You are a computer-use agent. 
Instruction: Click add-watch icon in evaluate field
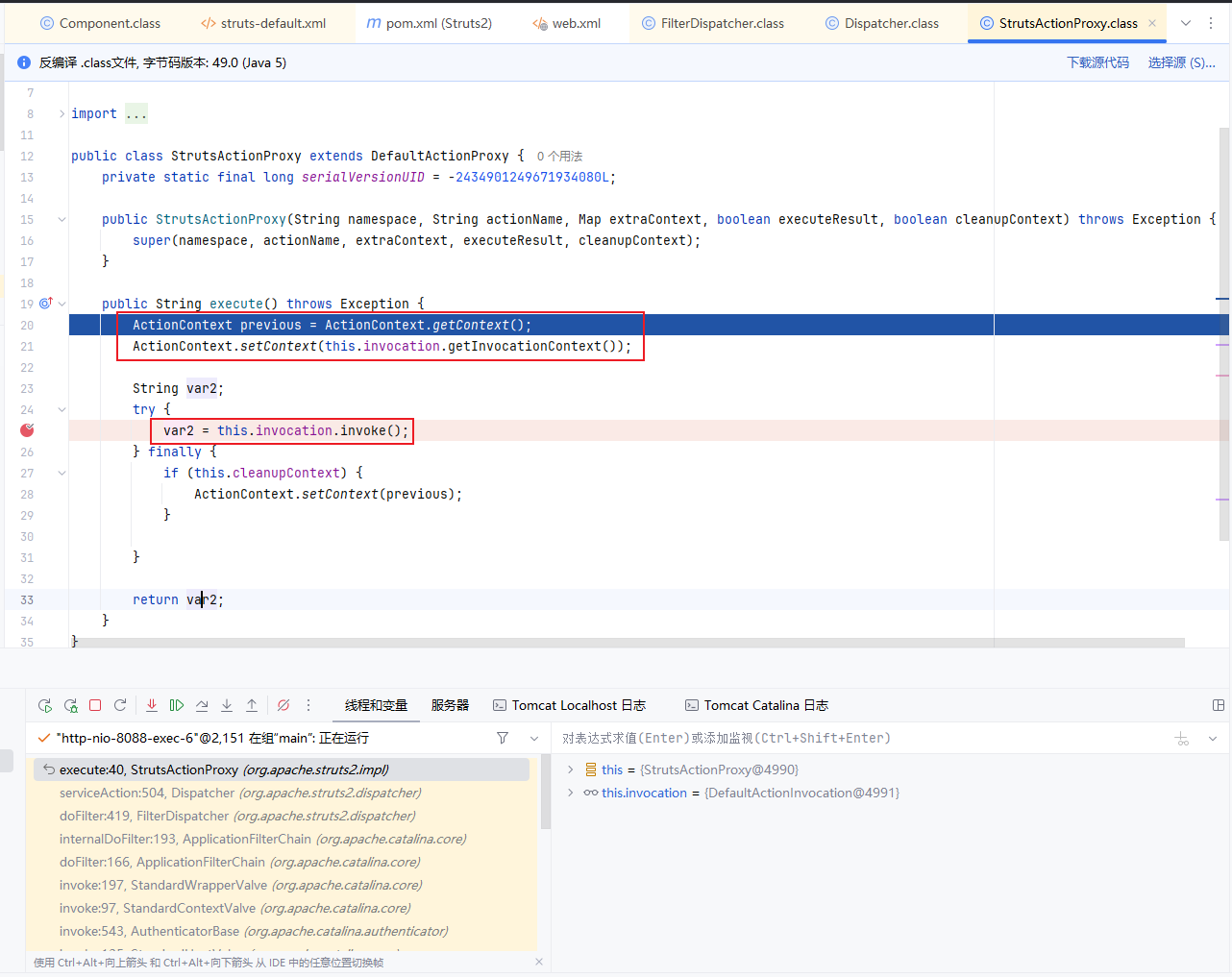coord(1182,738)
